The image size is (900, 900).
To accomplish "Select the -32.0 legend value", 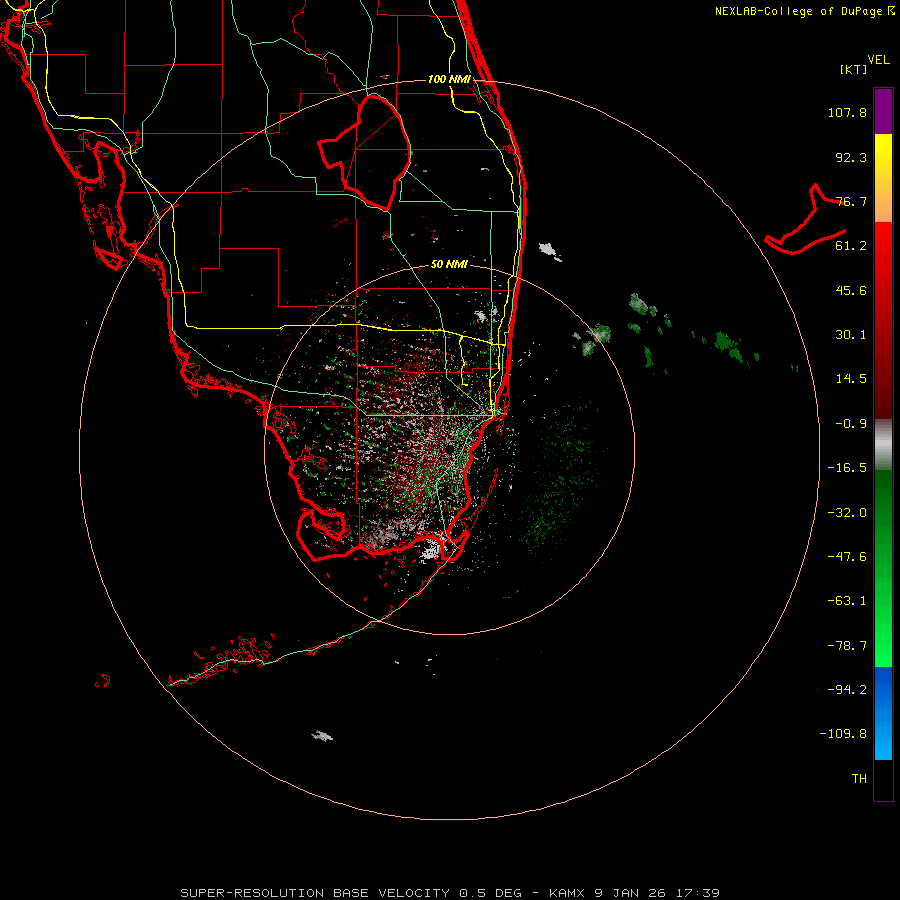I will [847, 513].
